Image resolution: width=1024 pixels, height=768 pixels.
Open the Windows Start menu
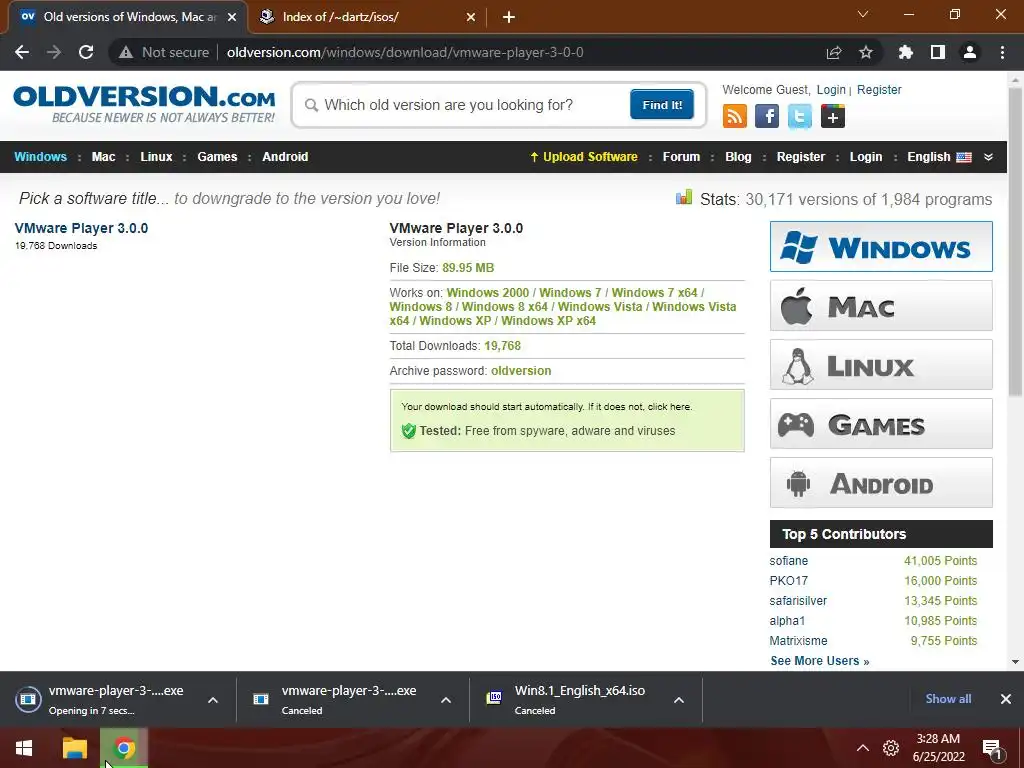pos(24,748)
